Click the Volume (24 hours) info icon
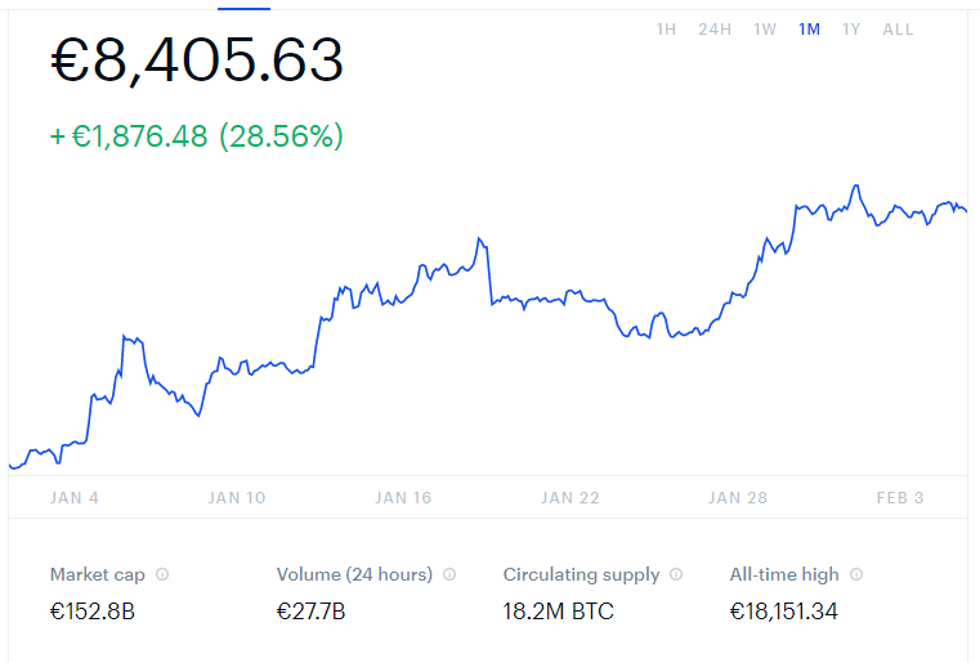 click(x=449, y=575)
